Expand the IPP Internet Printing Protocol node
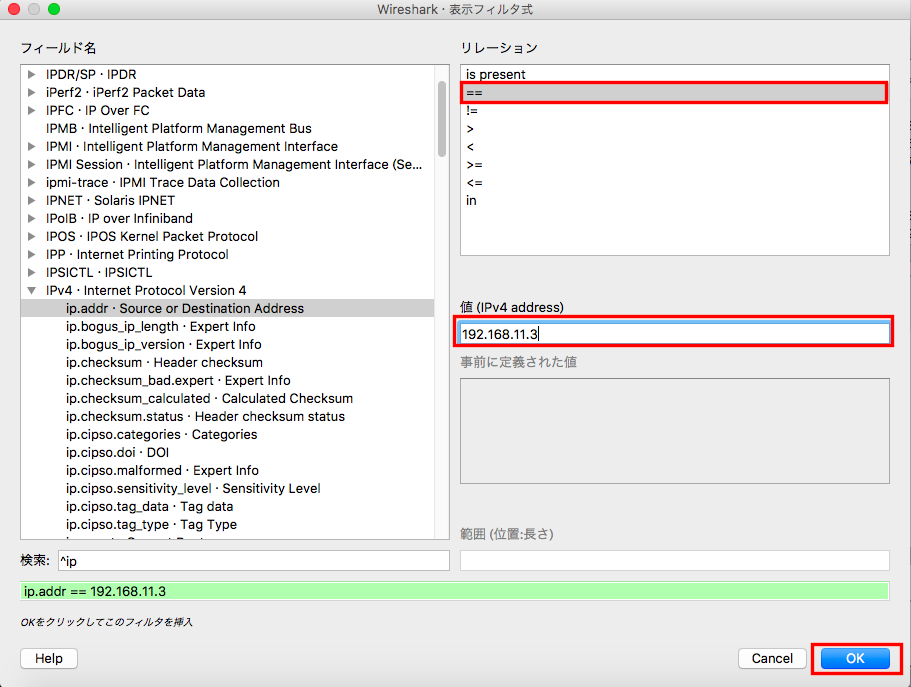This screenshot has width=911, height=687. tap(31, 255)
